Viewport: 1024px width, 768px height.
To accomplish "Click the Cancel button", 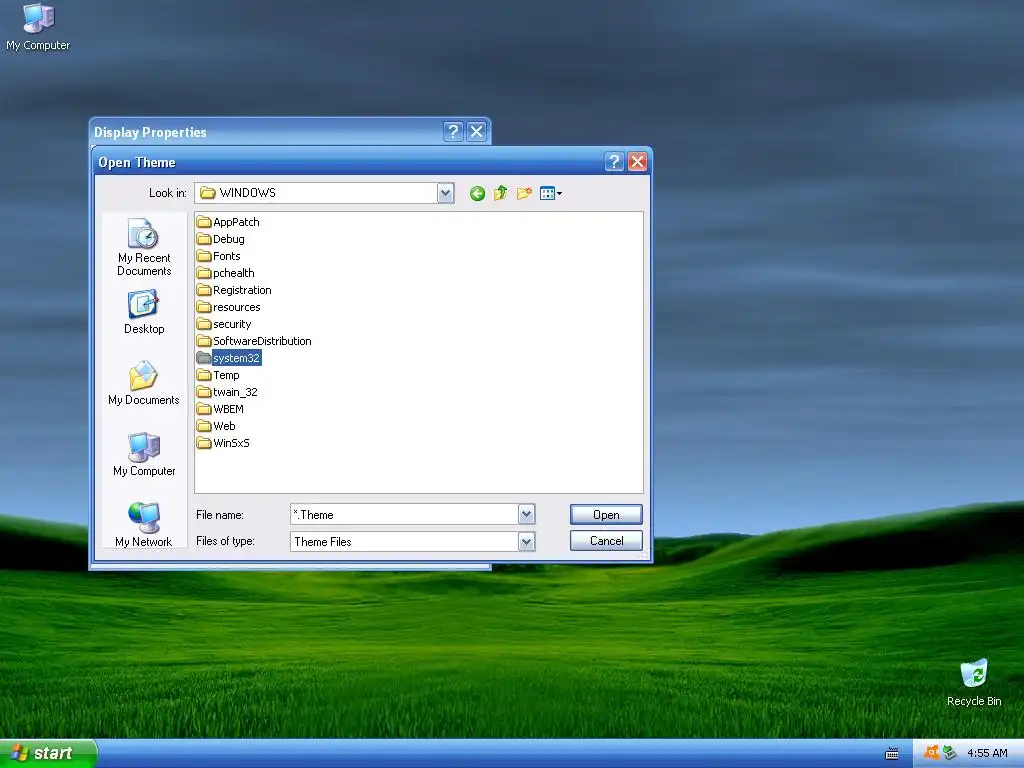I will [x=606, y=541].
